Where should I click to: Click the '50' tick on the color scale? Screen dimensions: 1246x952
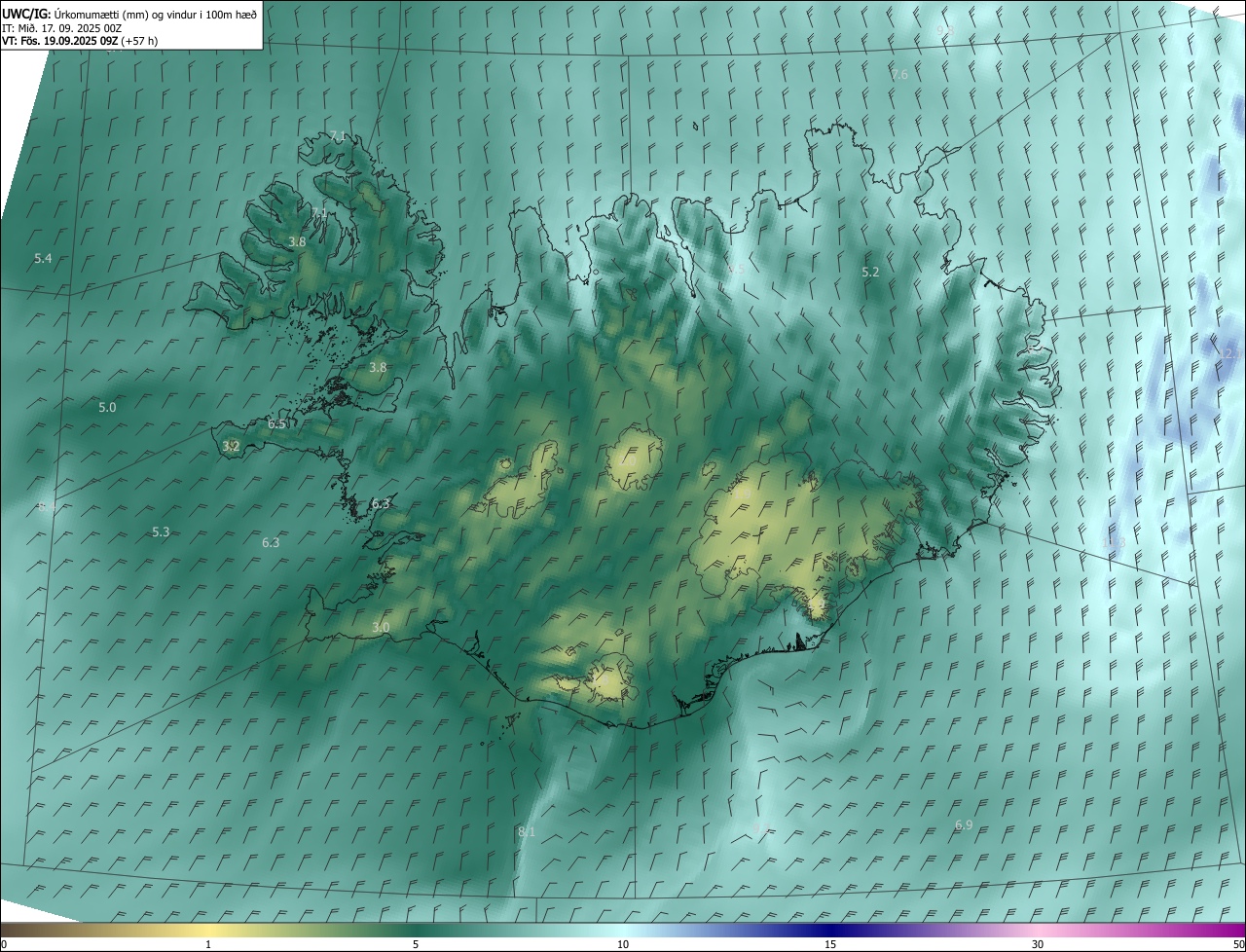pos(1238,944)
